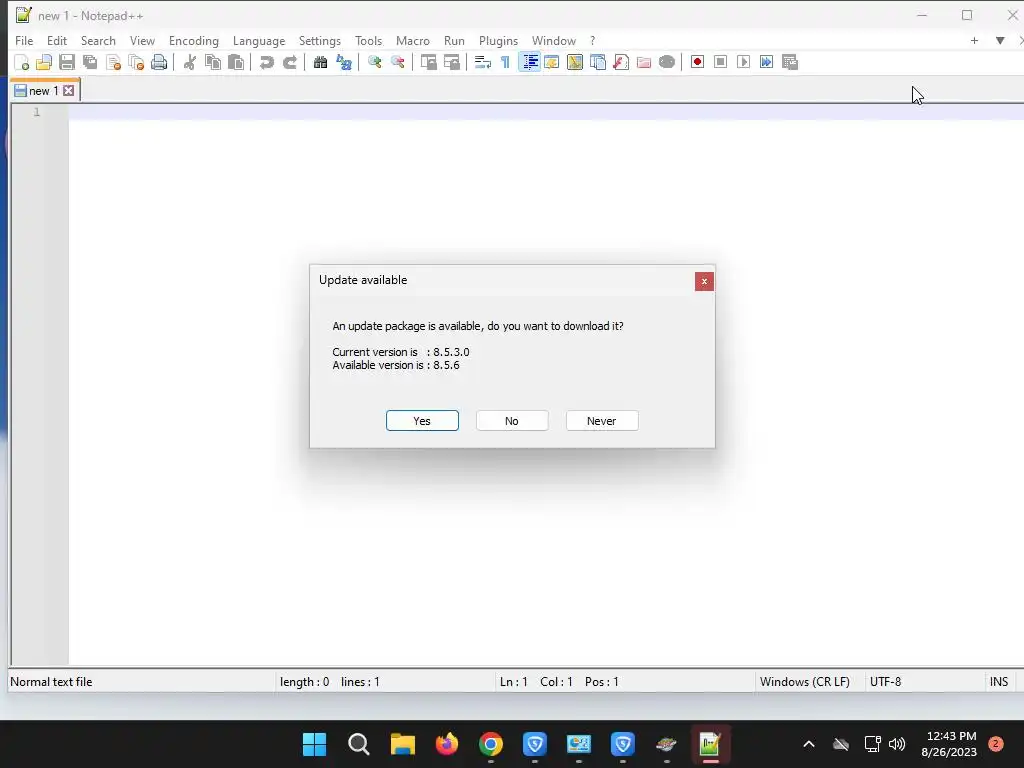1024x768 pixels.
Task: Start macro recording red dot icon
Action: (697, 62)
